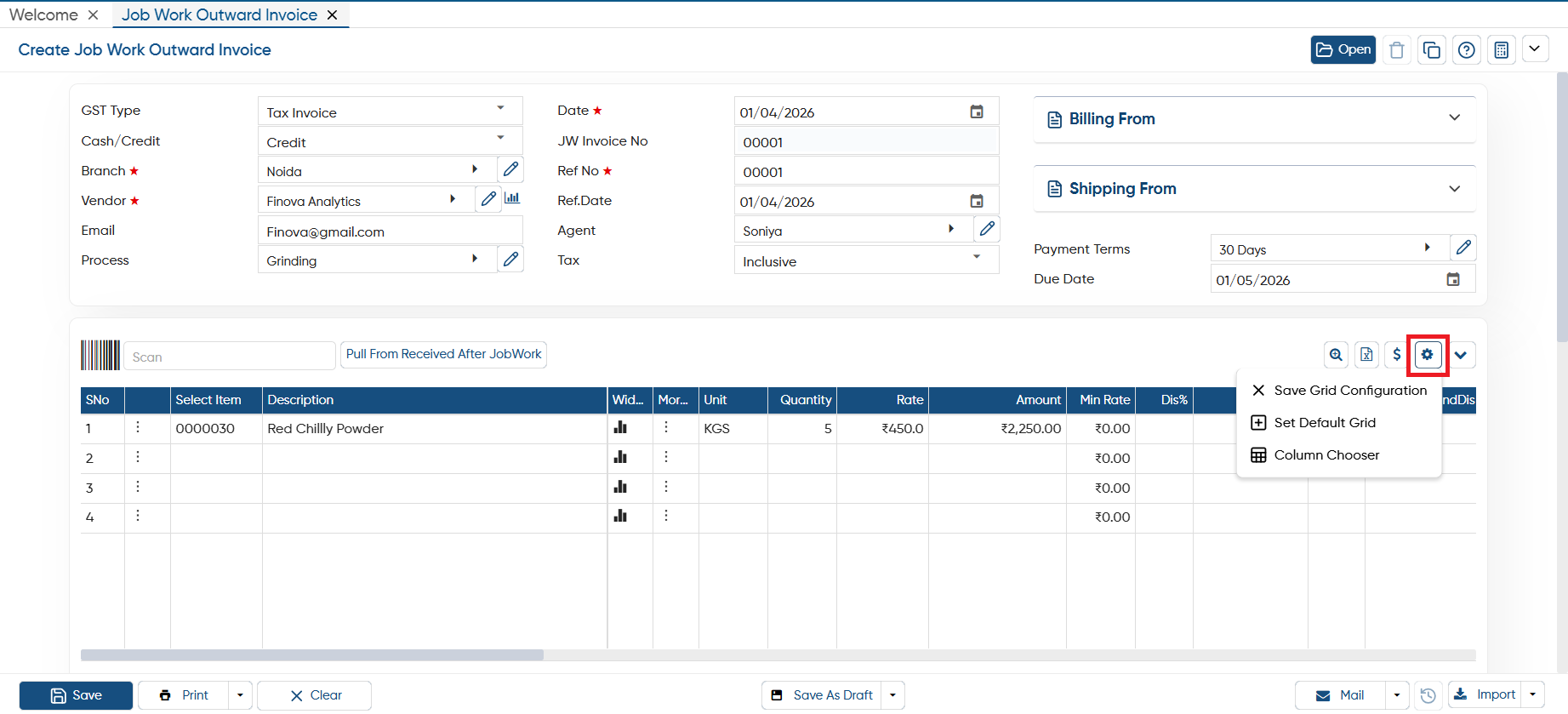
Task: Open the GST Type dropdown
Action: (390, 111)
